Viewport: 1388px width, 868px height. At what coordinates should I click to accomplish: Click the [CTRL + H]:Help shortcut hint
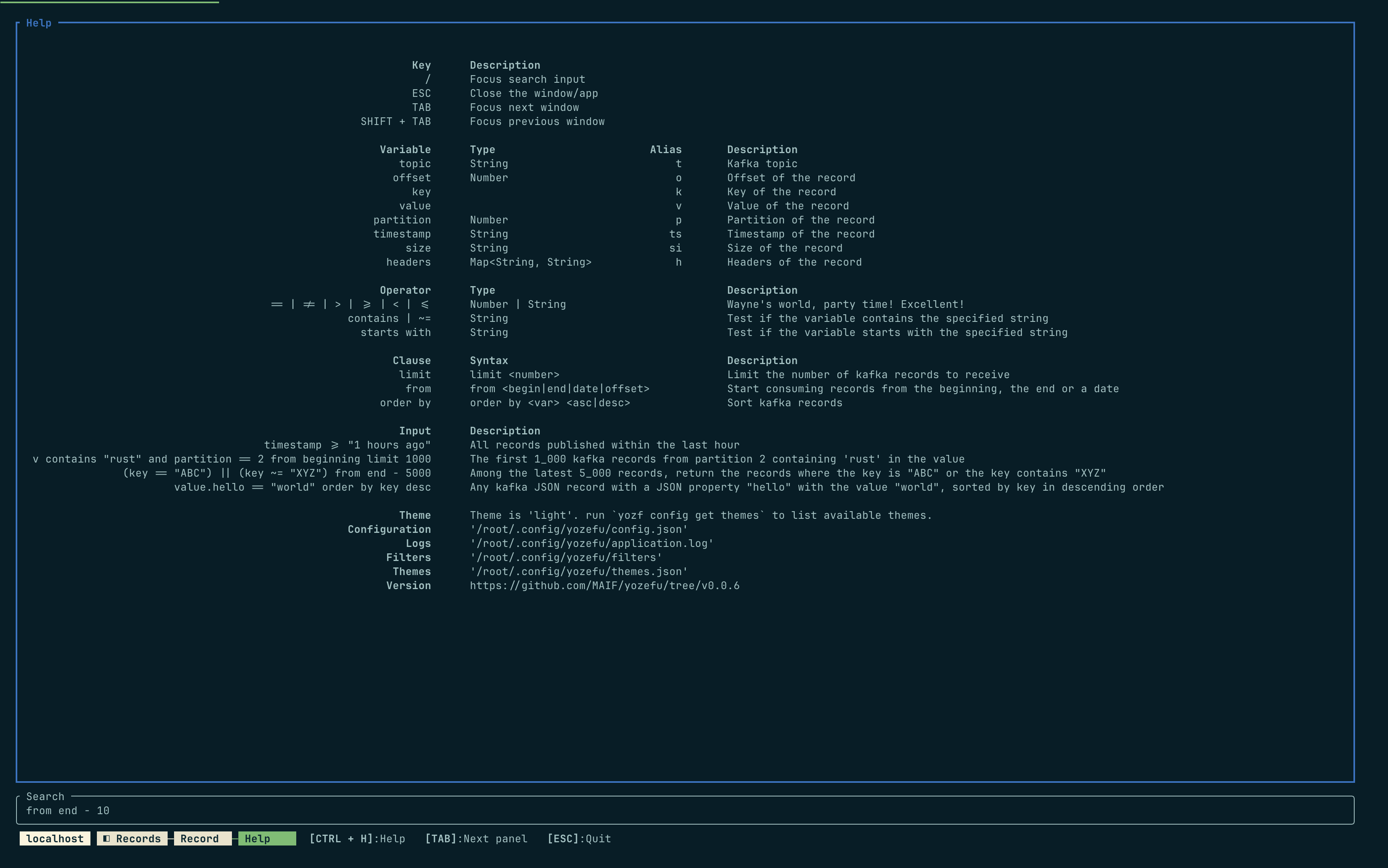pyautogui.click(x=357, y=839)
